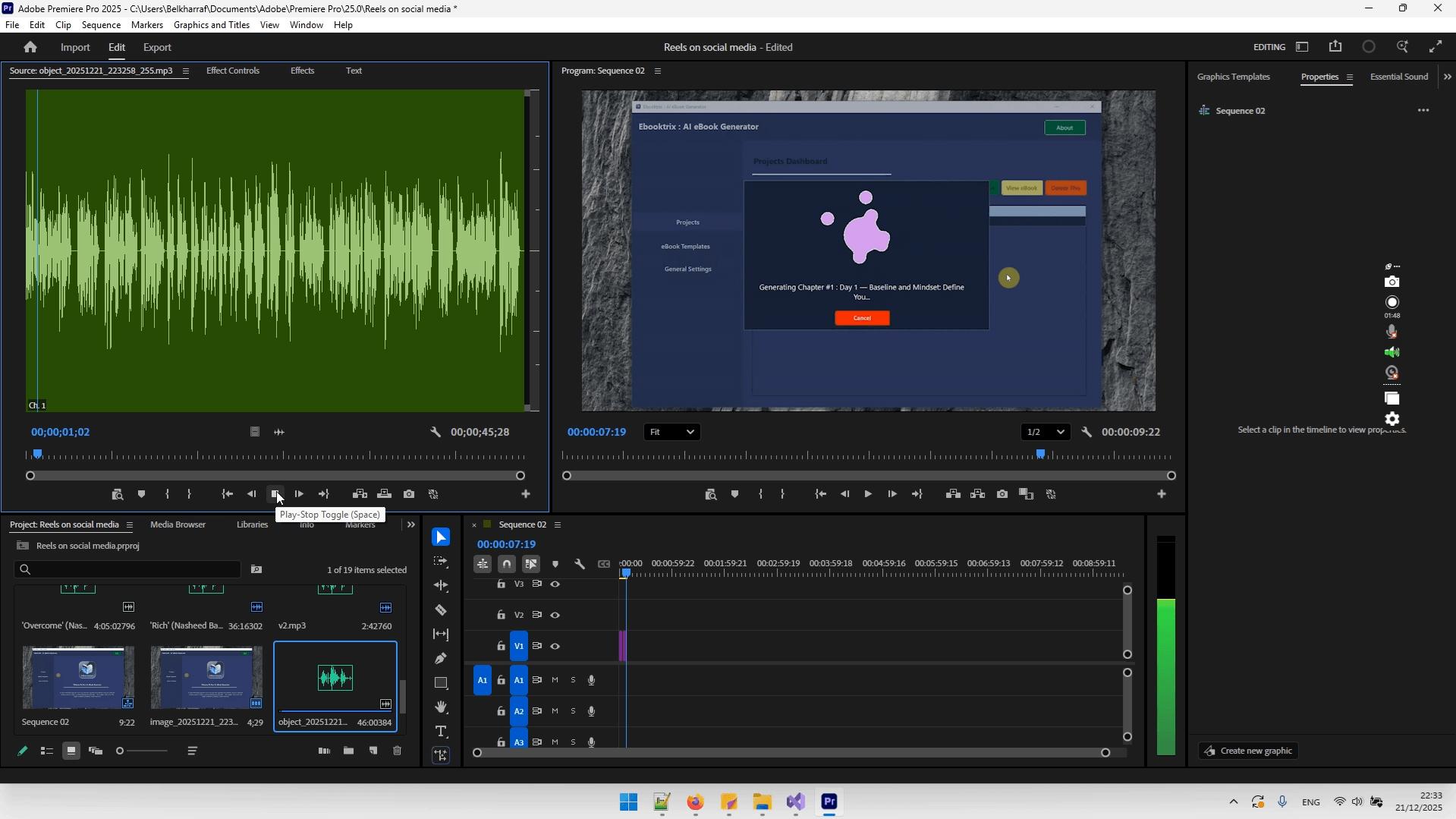This screenshot has height=819, width=1456.
Task: Open the Sequence 02 panel menu
Action: point(558,524)
